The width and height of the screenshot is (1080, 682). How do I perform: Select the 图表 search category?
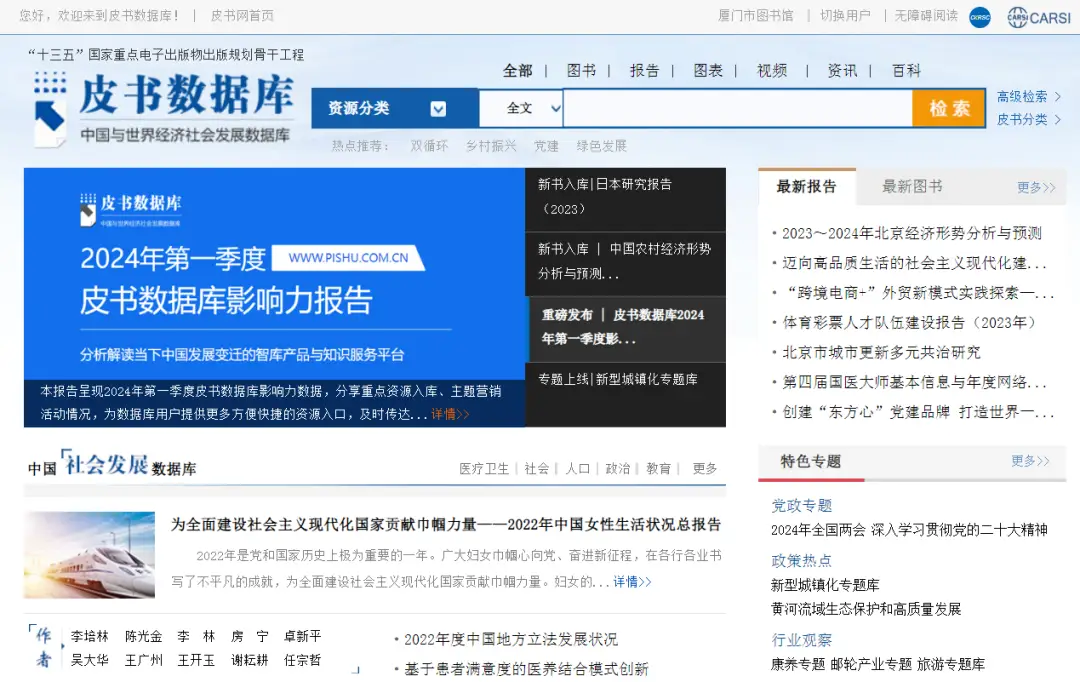(x=708, y=70)
